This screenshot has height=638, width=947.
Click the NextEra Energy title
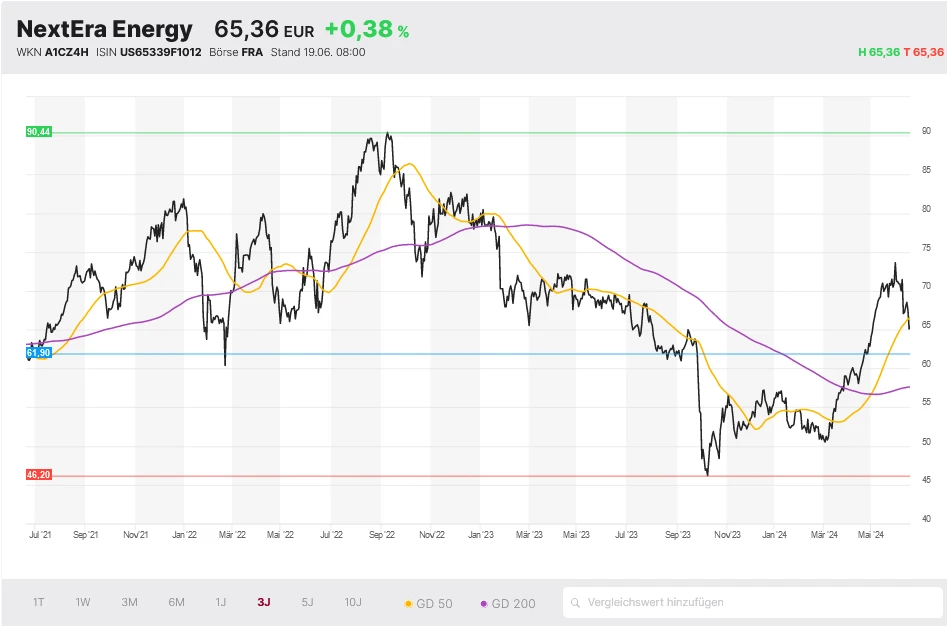coord(104,29)
